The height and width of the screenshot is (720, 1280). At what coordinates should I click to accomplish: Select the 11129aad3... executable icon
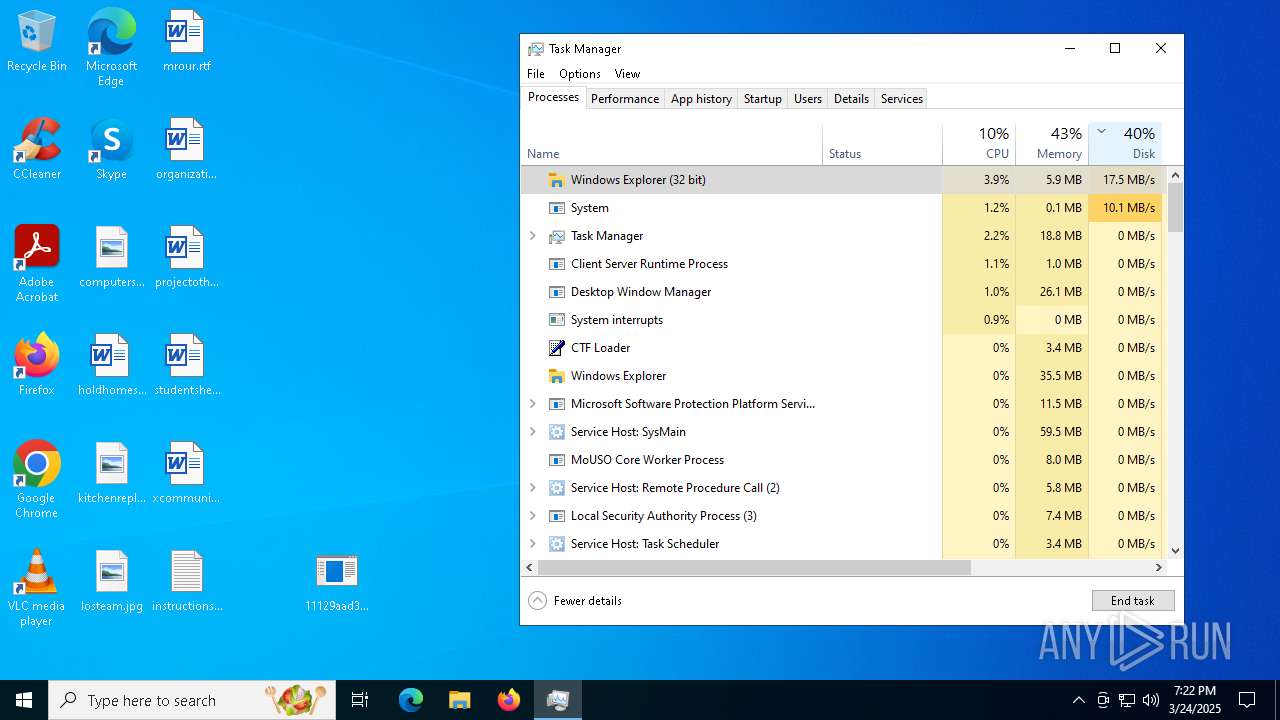coord(337,582)
